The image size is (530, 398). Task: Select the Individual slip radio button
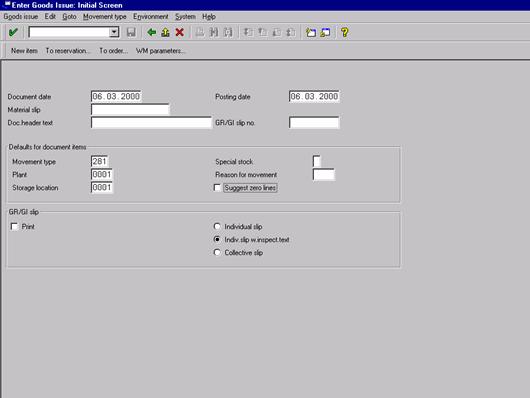coord(217,226)
